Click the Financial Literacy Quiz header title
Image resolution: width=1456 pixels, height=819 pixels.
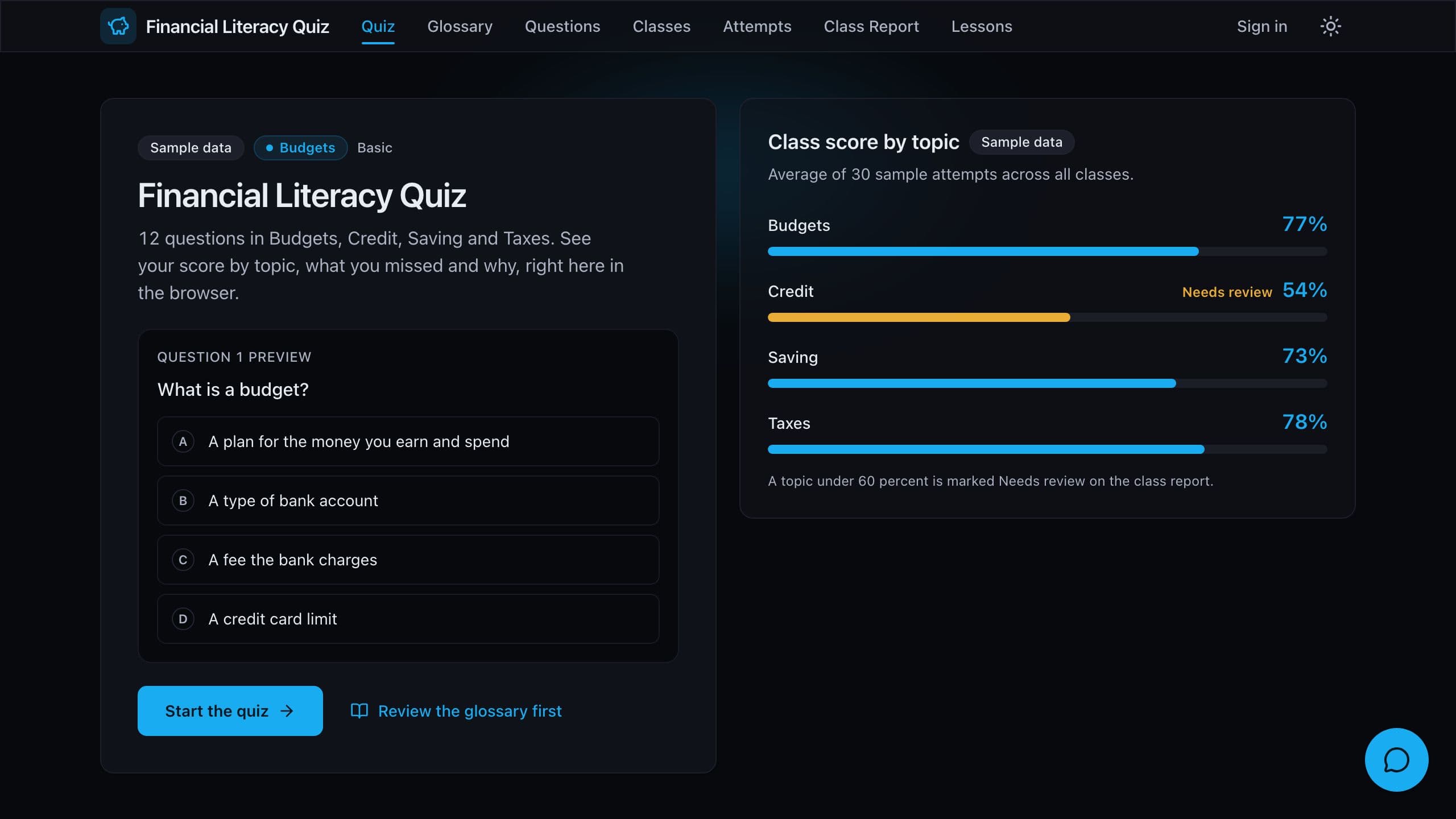[x=237, y=26]
